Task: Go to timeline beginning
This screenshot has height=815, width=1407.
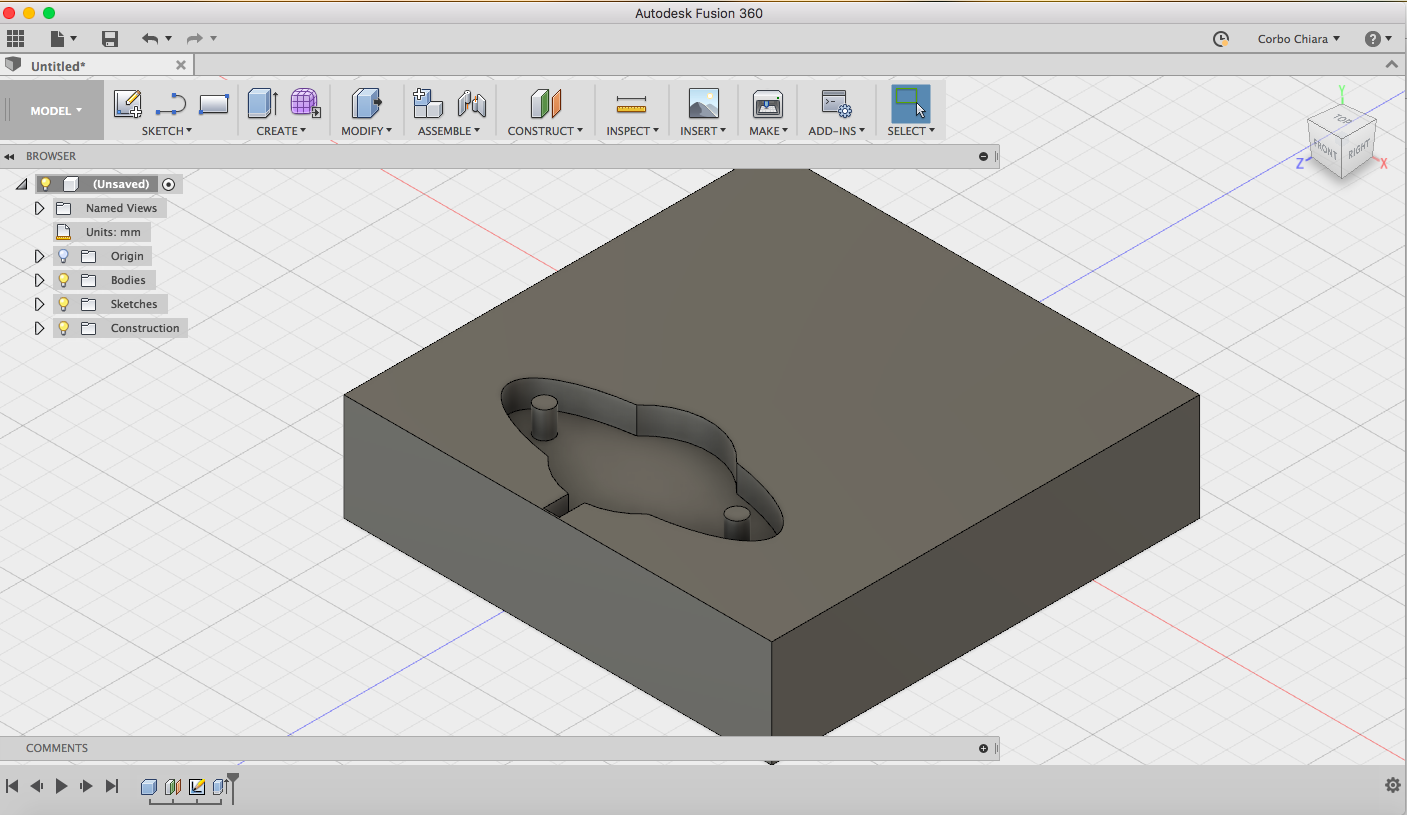Action: [12, 786]
